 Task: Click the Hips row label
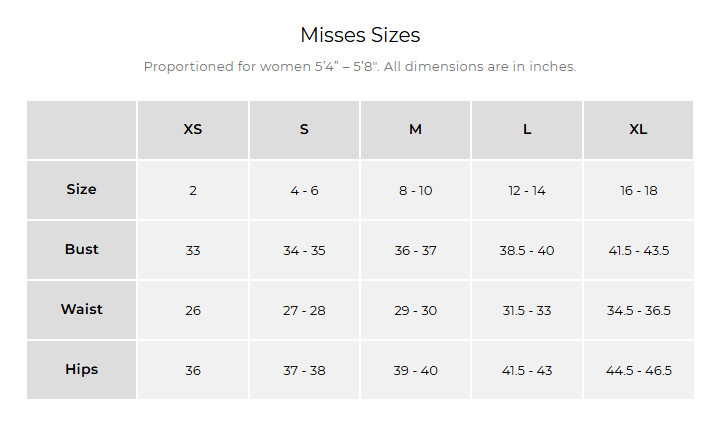click(x=82, y=370)
